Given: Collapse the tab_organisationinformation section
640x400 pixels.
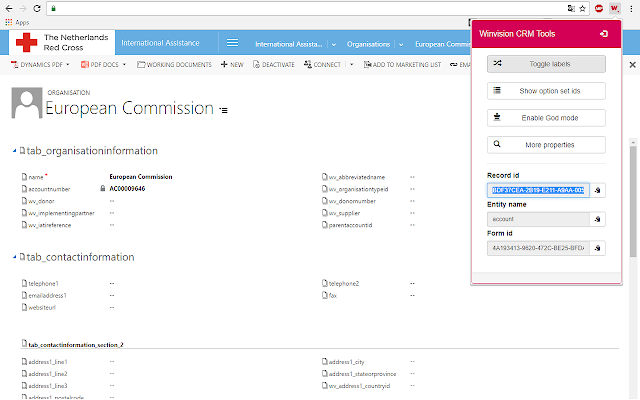Looking at the screenshot, I should pos(14,151).
